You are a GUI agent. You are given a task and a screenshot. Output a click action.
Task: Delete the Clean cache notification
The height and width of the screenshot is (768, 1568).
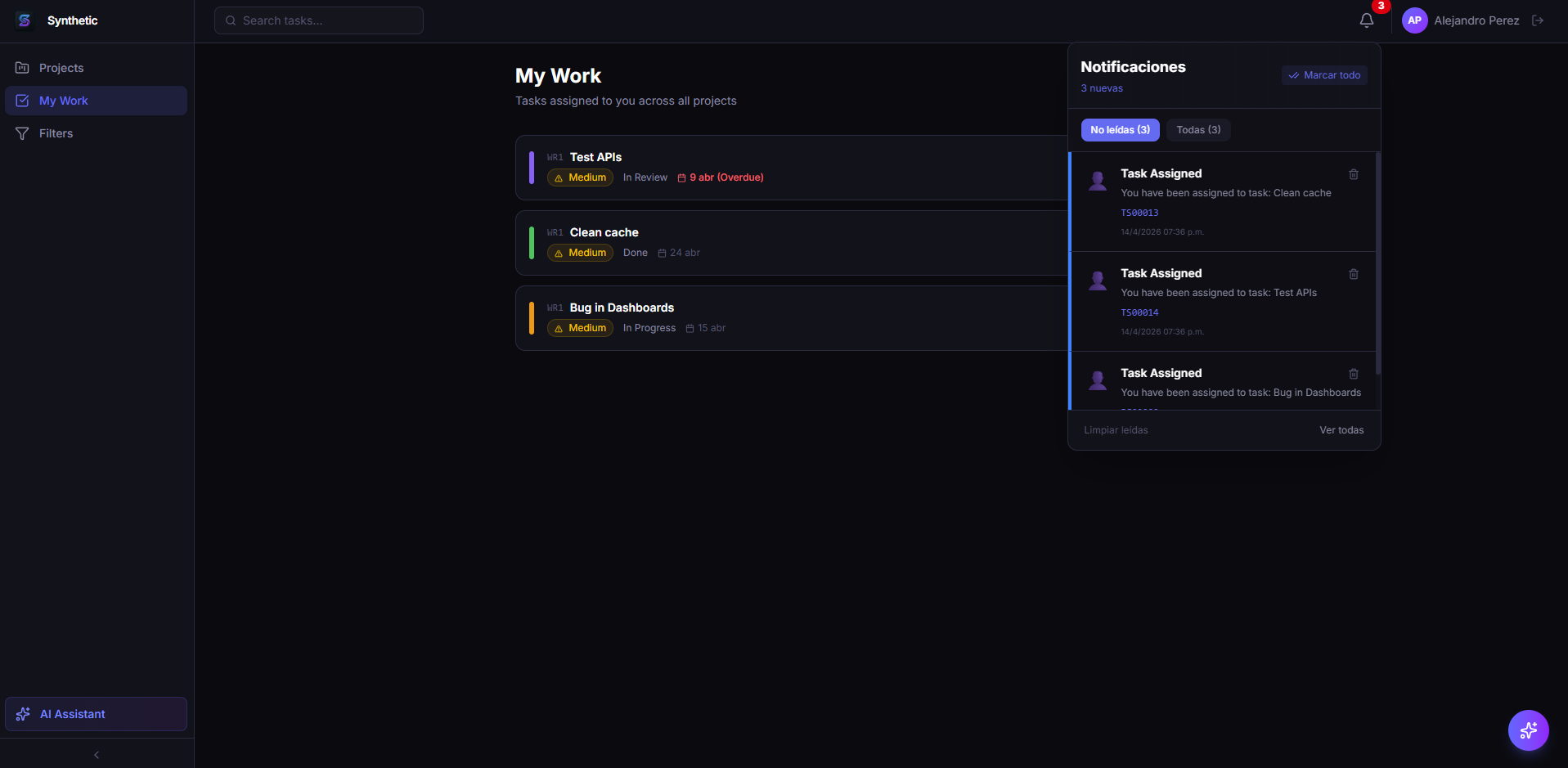1354,174
